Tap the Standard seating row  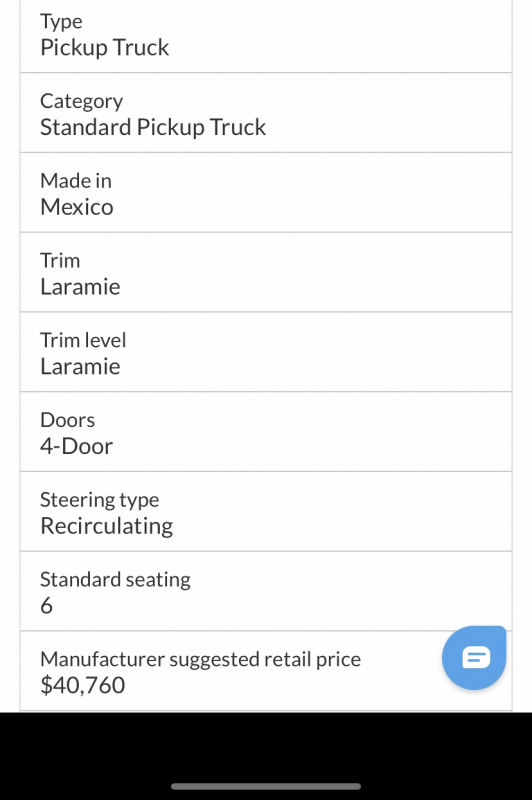click(266, 591)
